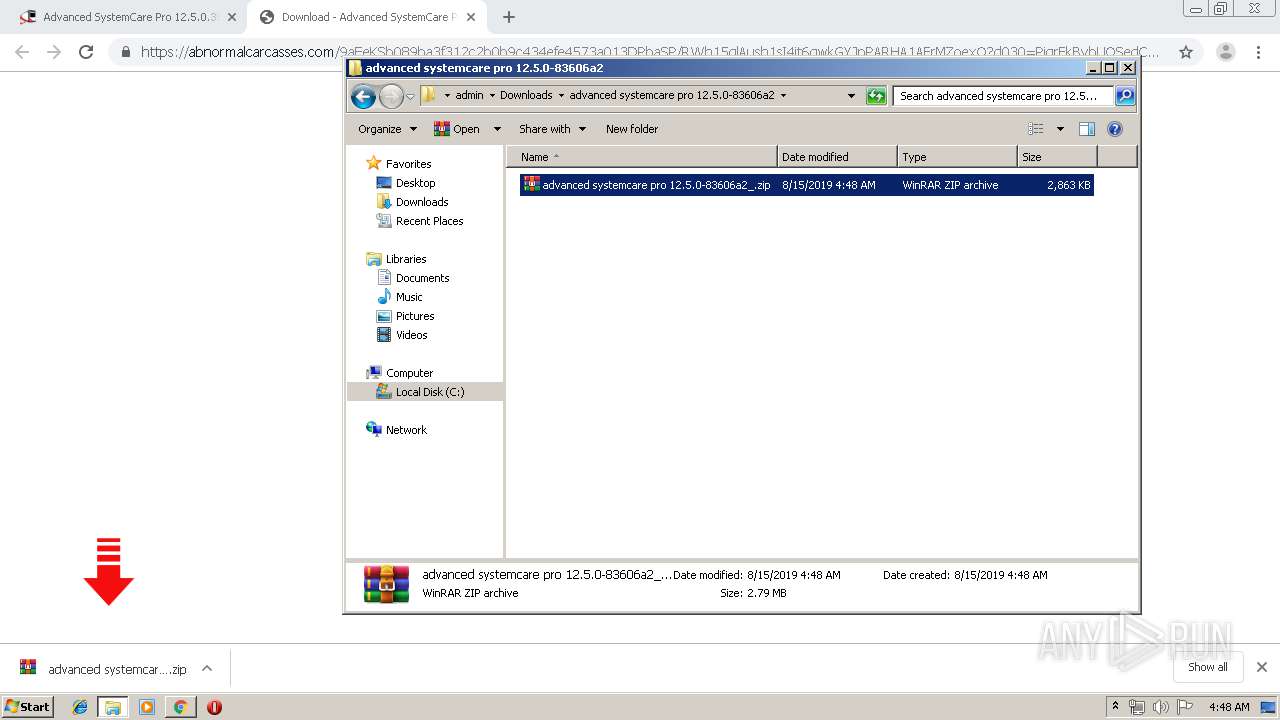Expand the arrow after Downloads in the breadcrumb
The height and width of the screenshot is (720, 1280).
560,96
